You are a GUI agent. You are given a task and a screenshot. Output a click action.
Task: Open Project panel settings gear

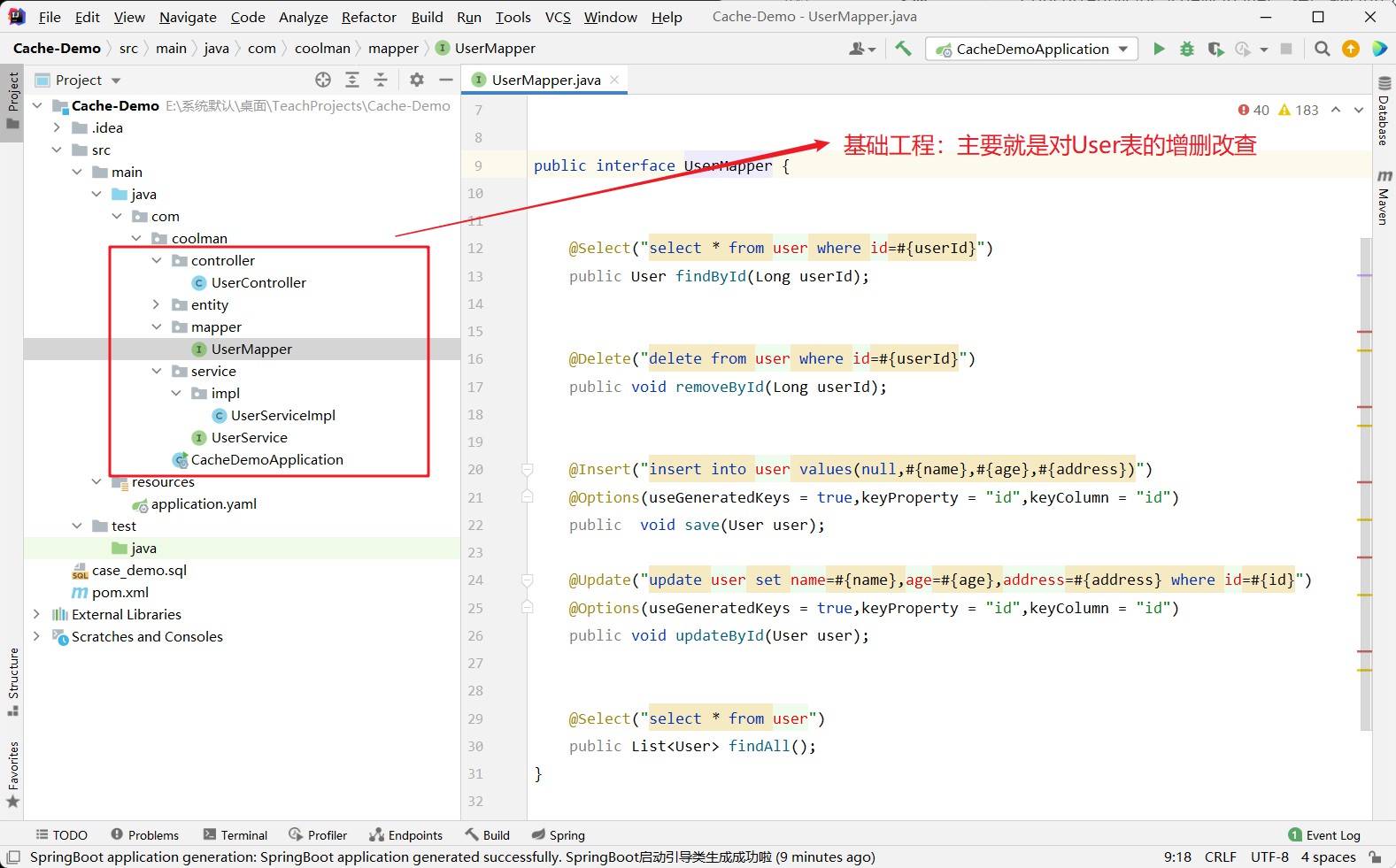(417, 80)
